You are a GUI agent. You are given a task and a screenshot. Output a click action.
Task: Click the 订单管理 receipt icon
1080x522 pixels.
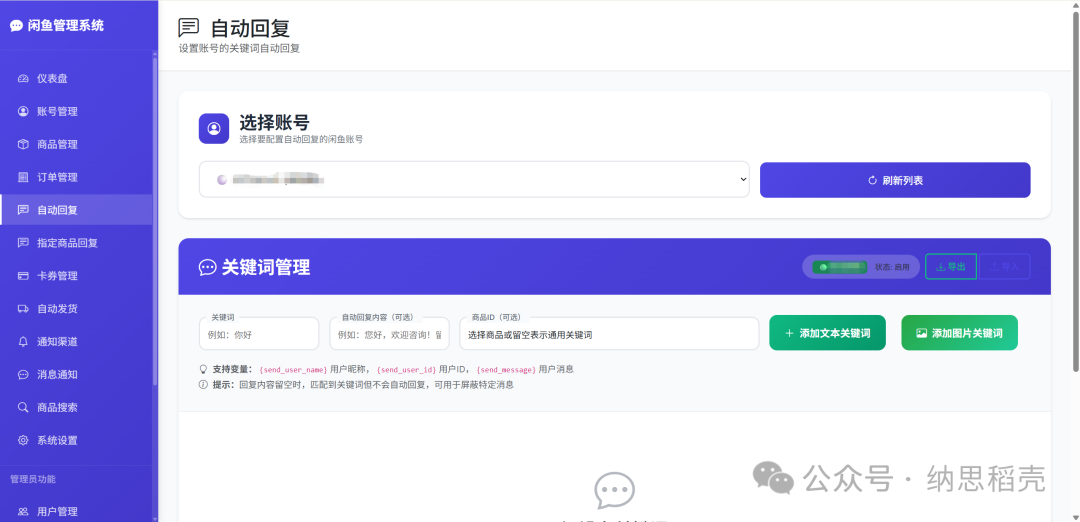(23, 177)
